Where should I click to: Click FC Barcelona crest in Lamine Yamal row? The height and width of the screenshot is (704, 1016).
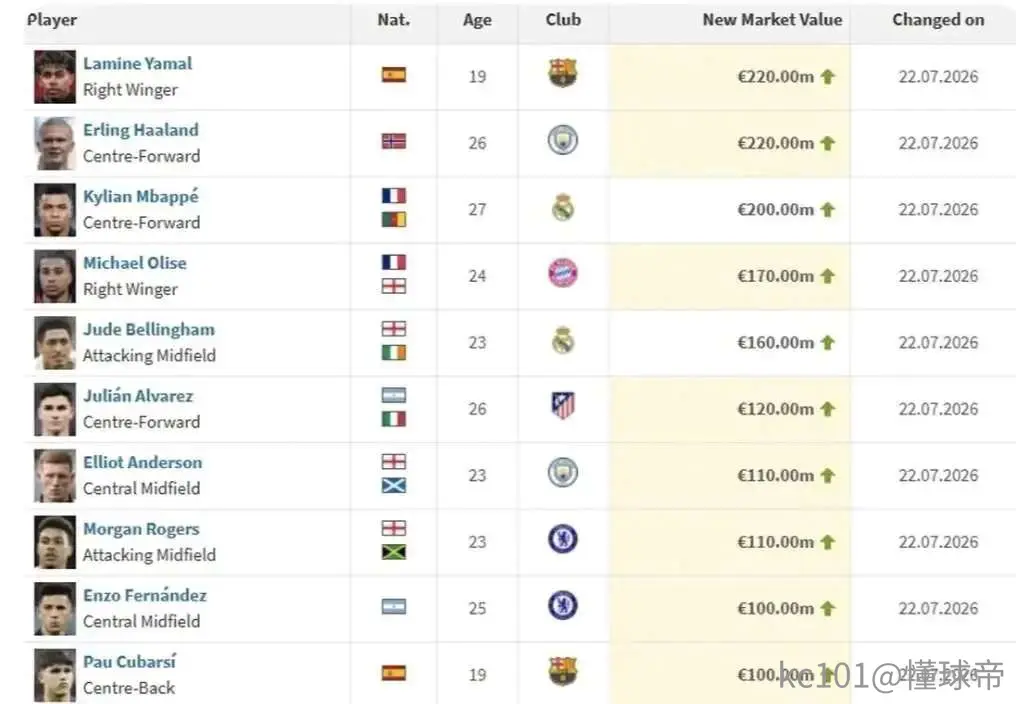pyautogui.click(x=562, y=73)
